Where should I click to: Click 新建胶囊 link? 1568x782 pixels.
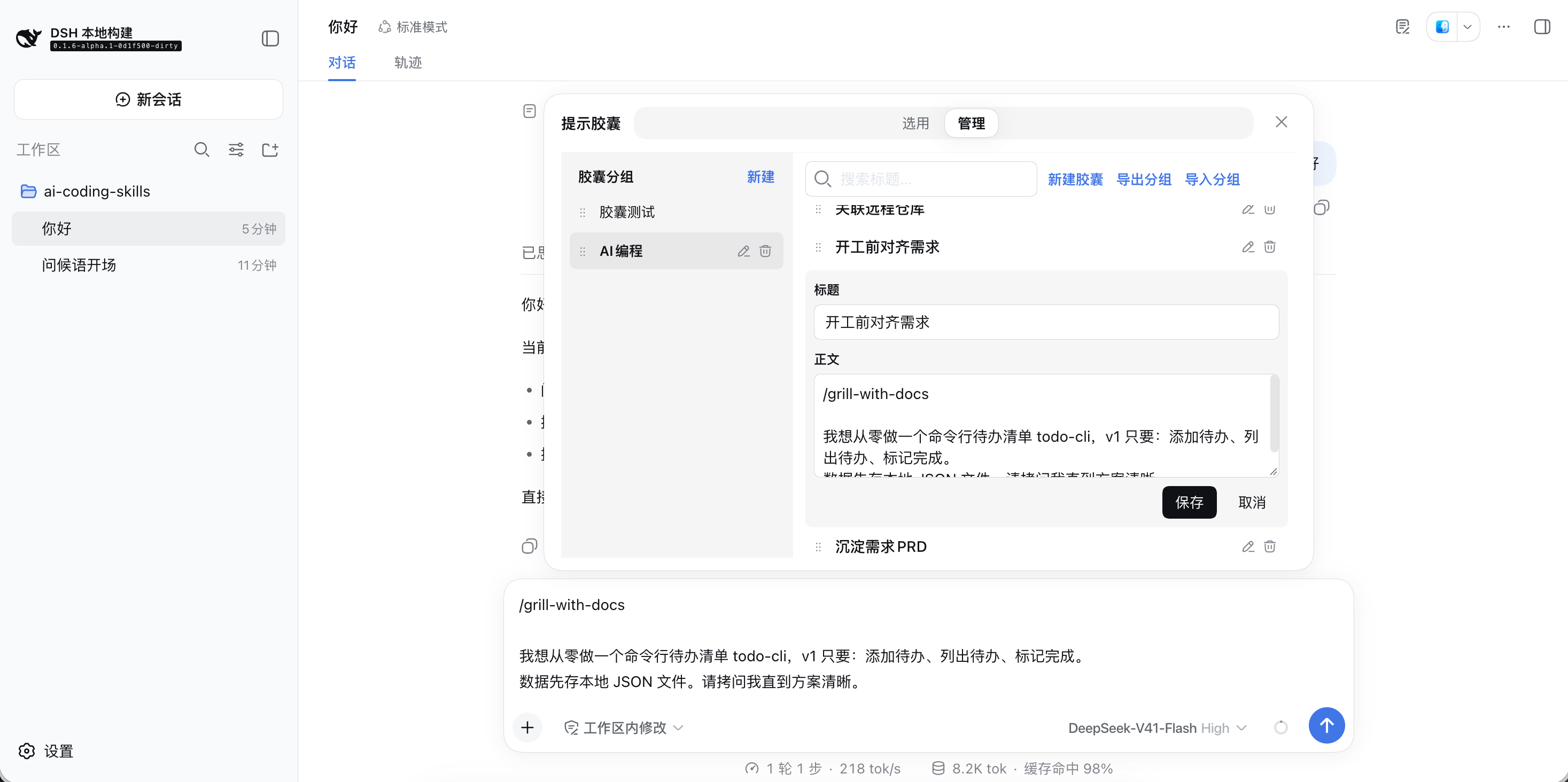(1075, 179)
